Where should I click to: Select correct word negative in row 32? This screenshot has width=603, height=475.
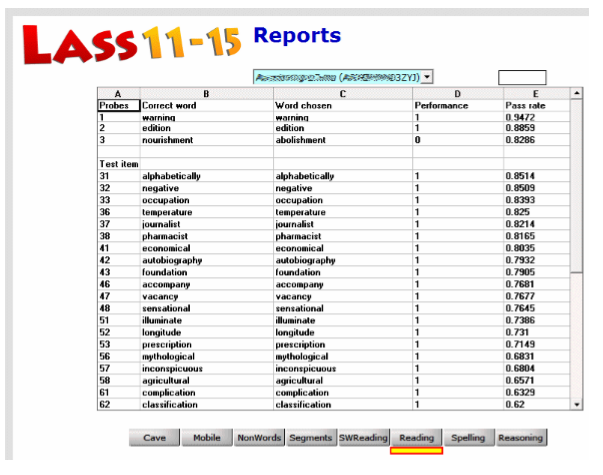[207, 188]
